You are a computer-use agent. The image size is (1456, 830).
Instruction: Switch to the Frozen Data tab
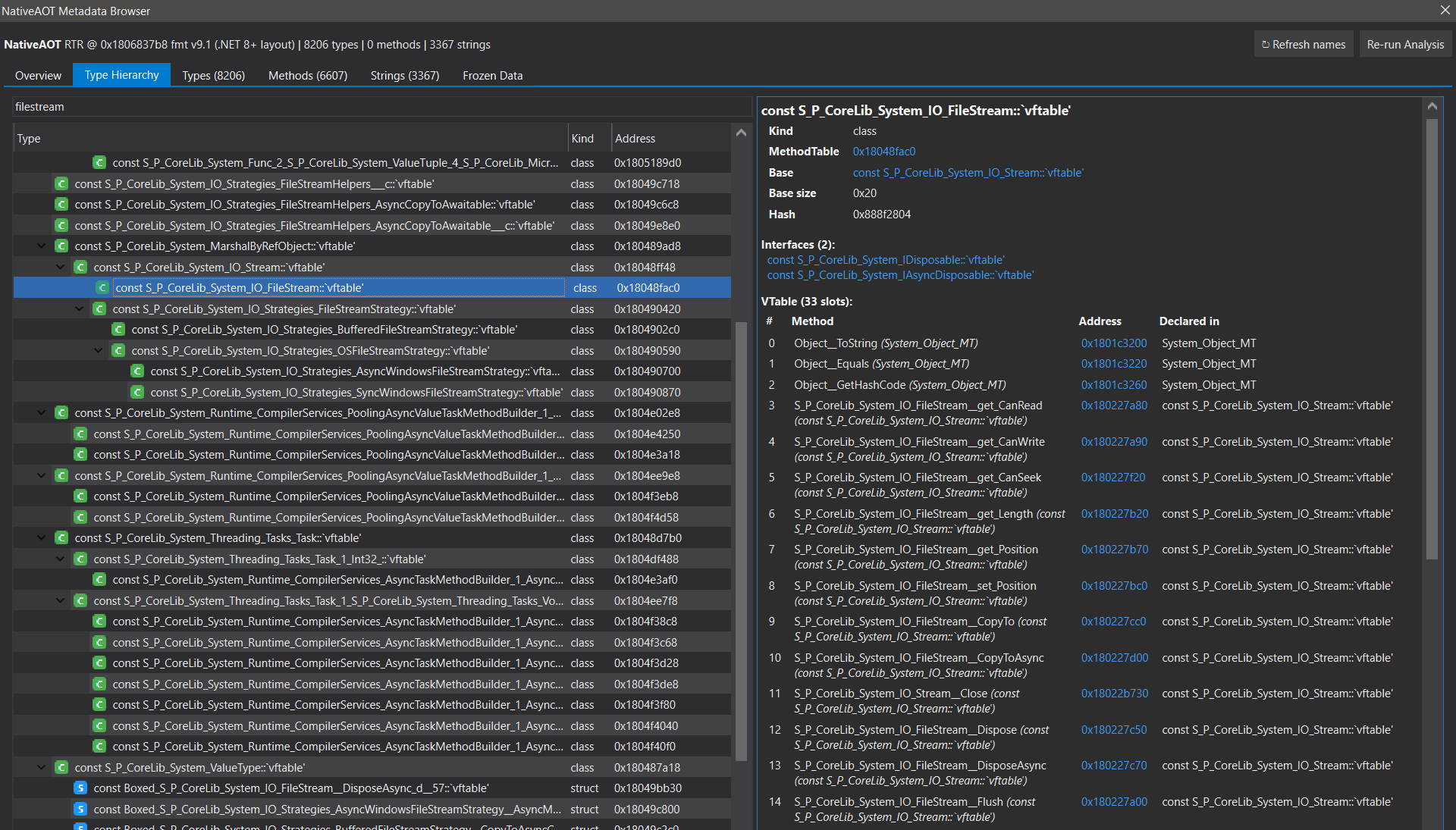(492, 76)
